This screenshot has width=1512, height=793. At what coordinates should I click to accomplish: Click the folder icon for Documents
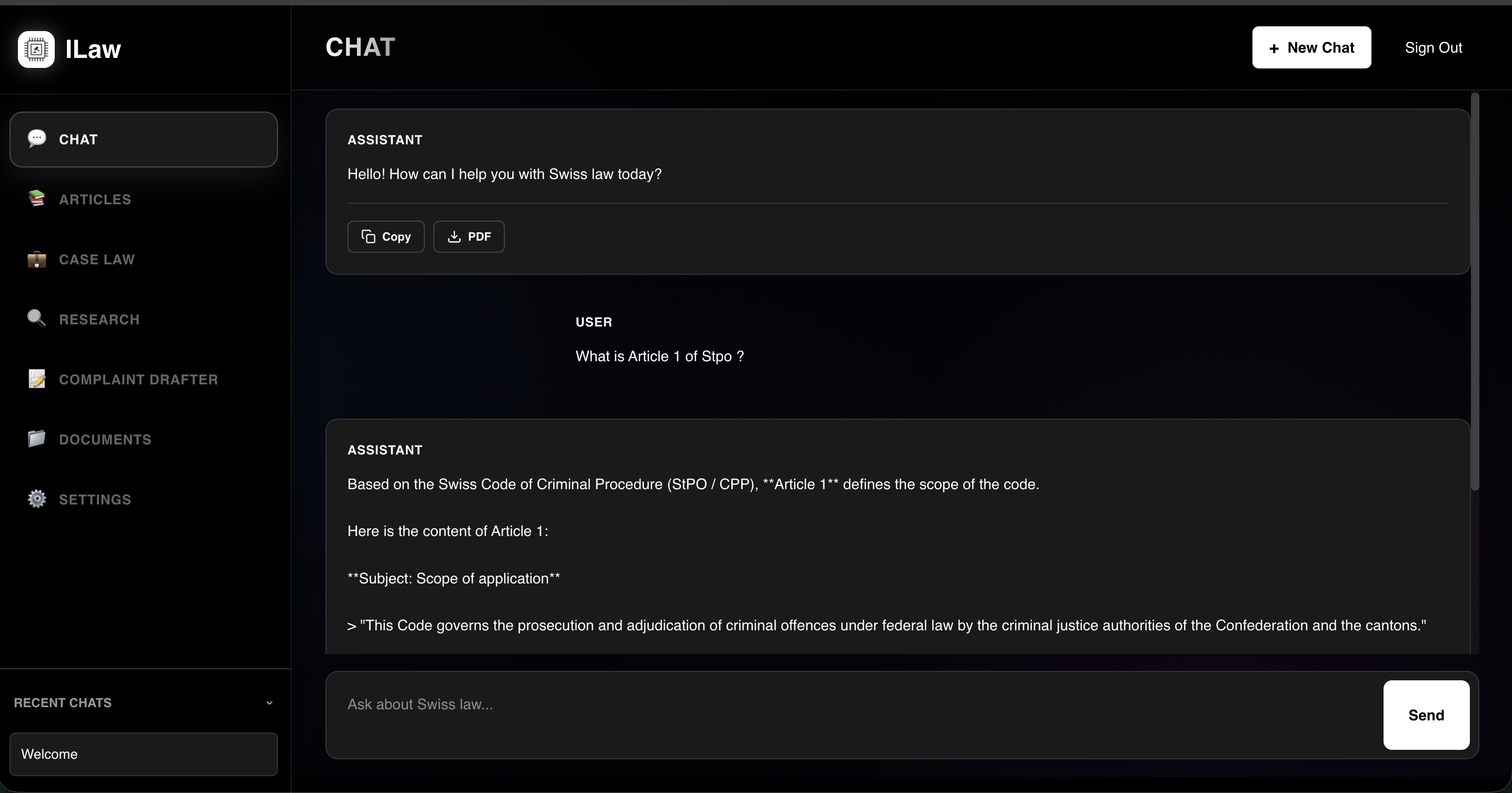tap(36, 439)
